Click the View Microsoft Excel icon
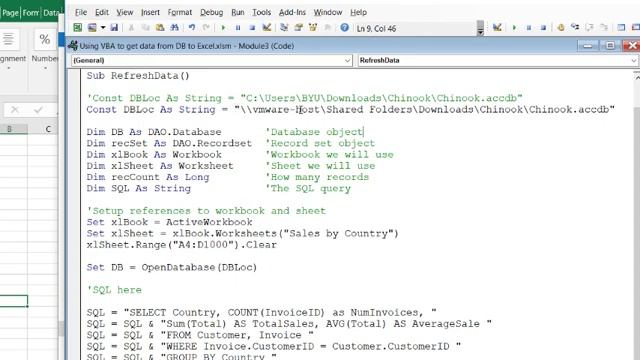 [x=77, y=28]
